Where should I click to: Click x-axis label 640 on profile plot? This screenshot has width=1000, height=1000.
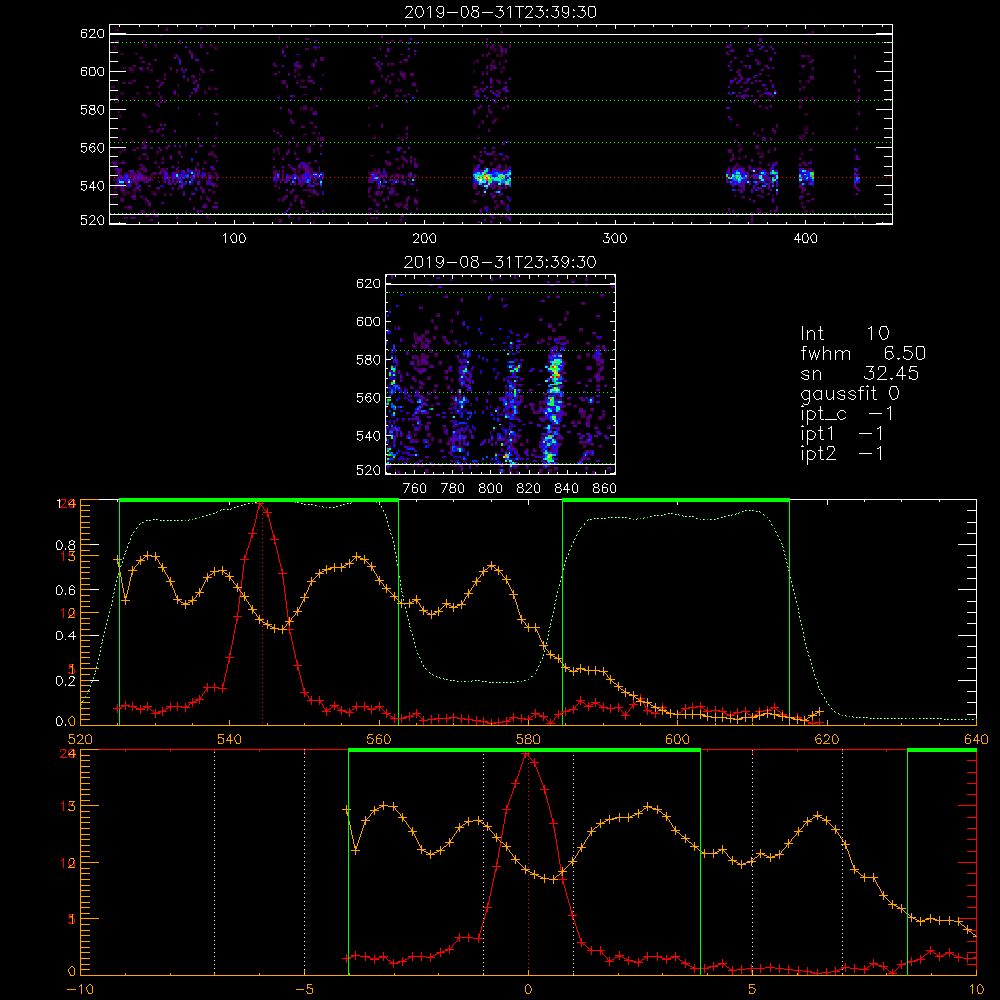click(976, 740)
